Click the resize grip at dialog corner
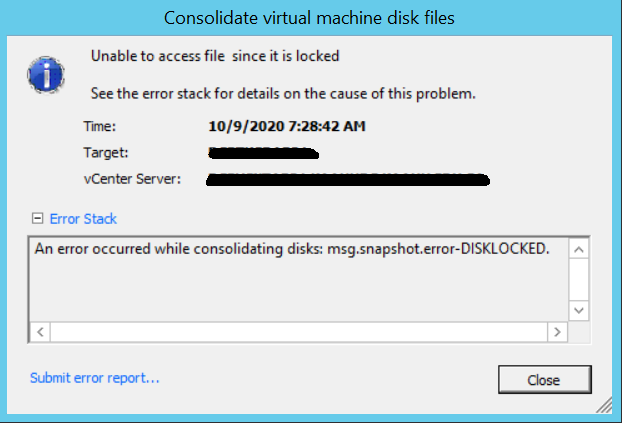622x423 pixels. [x=604, y=406]
